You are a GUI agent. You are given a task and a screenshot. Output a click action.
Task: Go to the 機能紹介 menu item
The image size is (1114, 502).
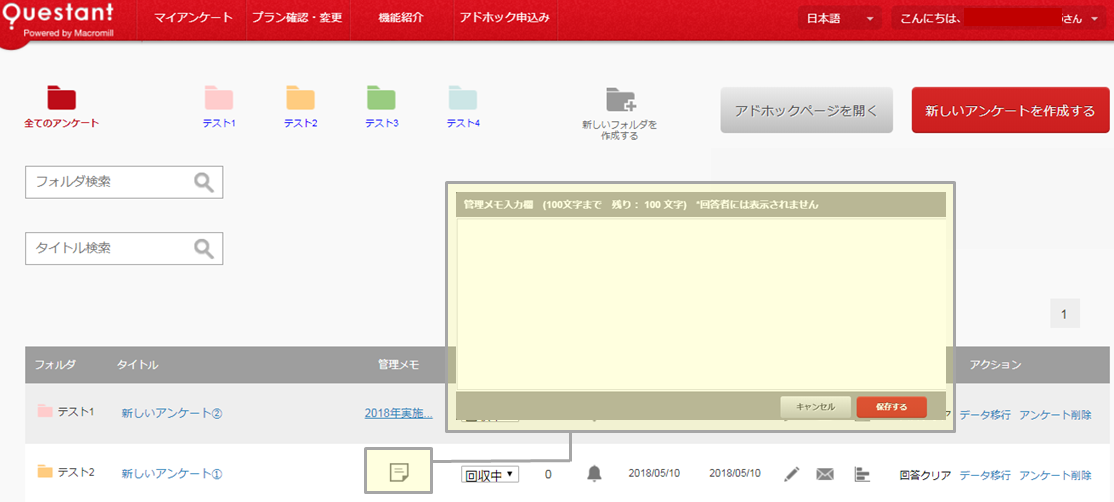400,19
